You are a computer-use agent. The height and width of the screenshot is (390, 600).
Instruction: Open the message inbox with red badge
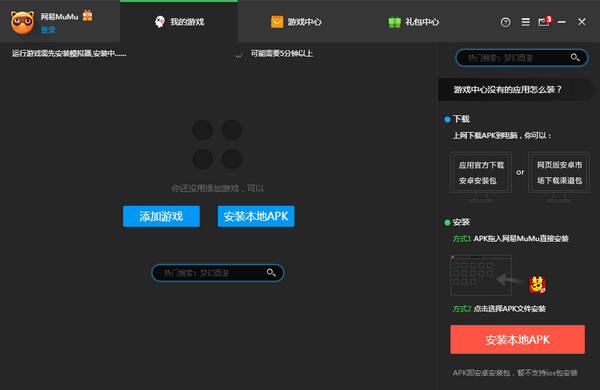545,21
